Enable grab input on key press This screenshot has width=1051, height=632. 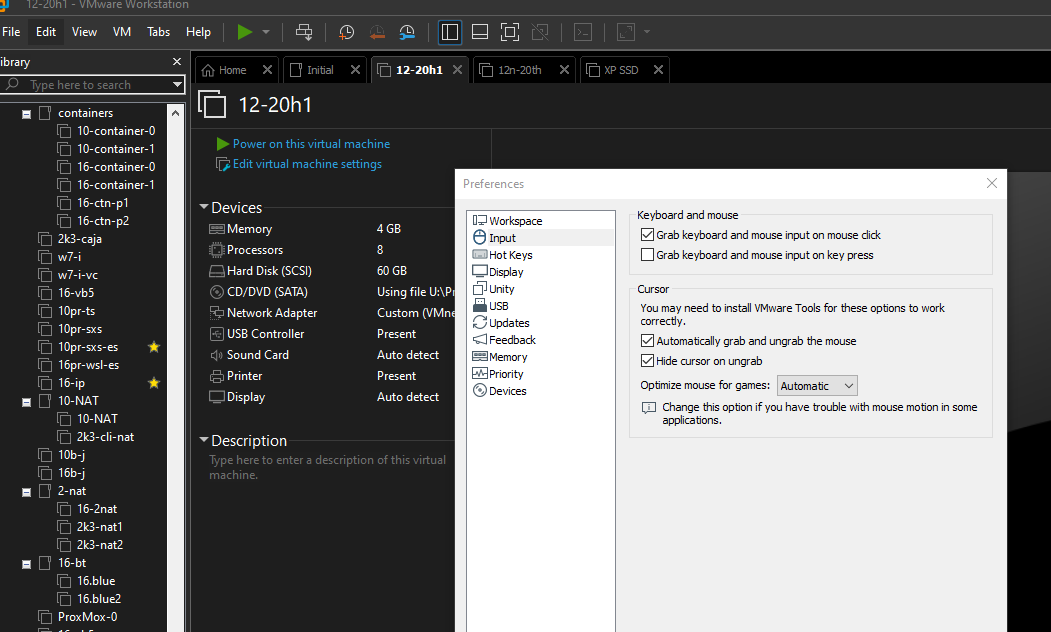(647, 255)
